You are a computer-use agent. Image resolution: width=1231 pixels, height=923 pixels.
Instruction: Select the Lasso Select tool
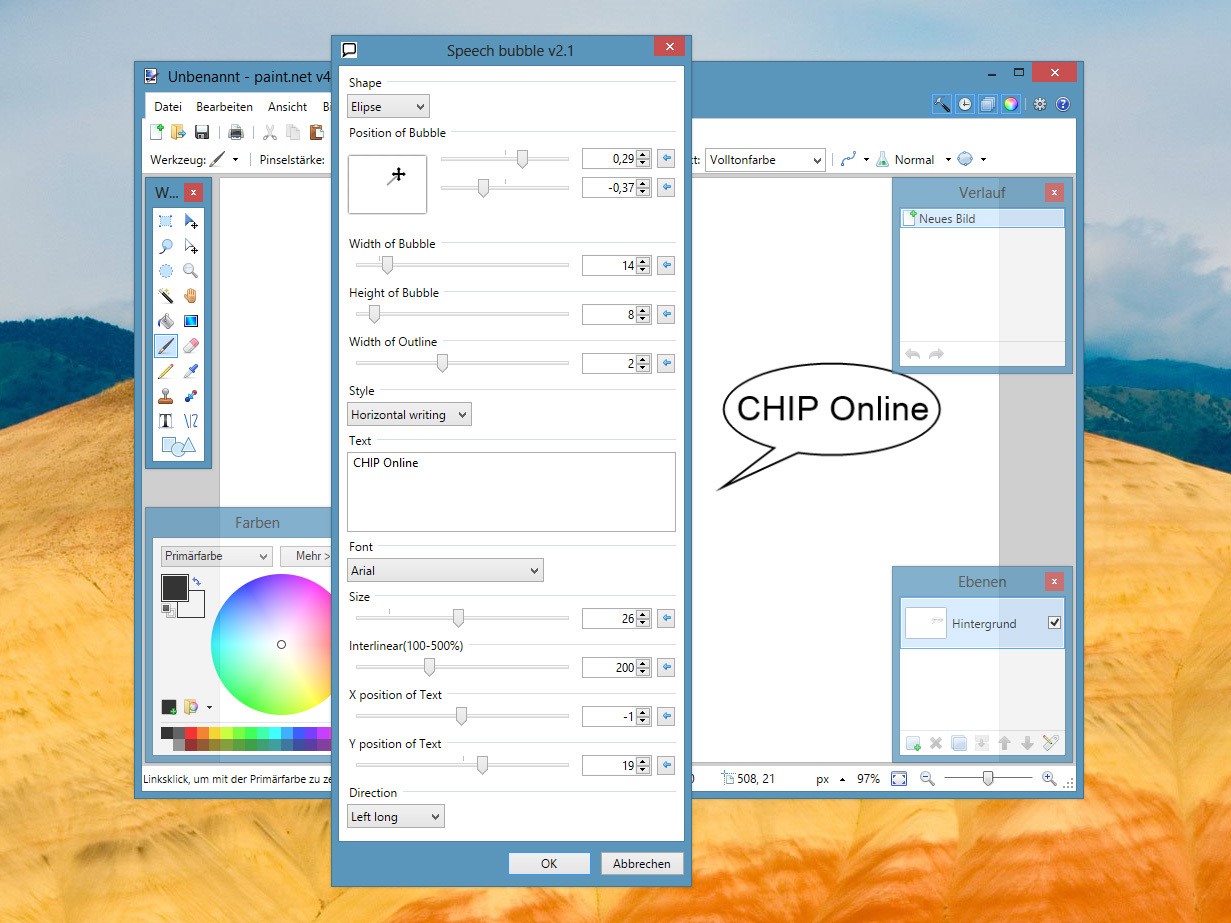166,246
